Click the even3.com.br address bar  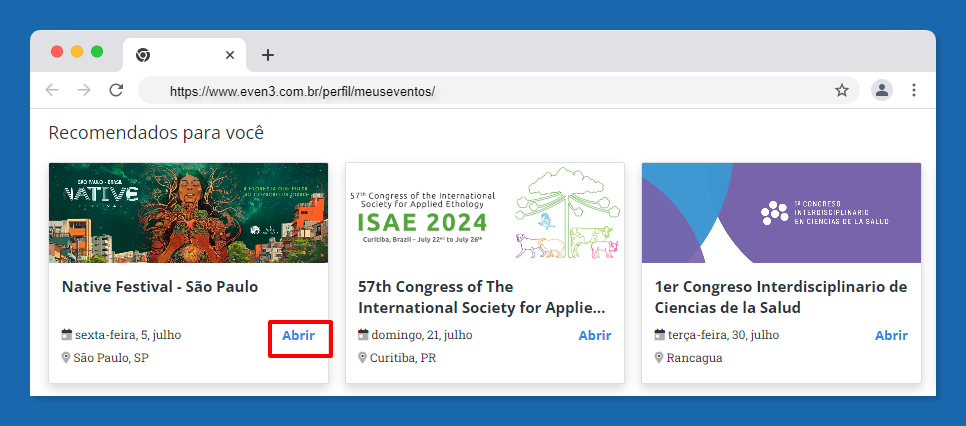(x=499, y=91)
